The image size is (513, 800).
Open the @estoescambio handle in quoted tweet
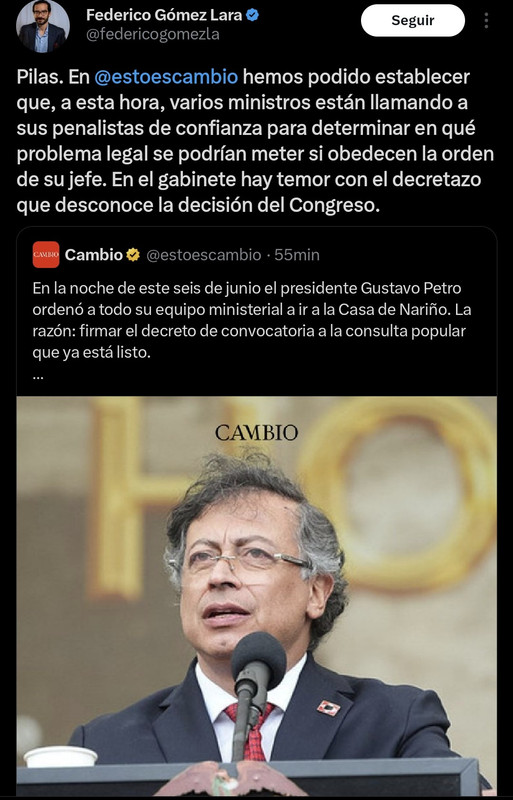tap(204, 255)
